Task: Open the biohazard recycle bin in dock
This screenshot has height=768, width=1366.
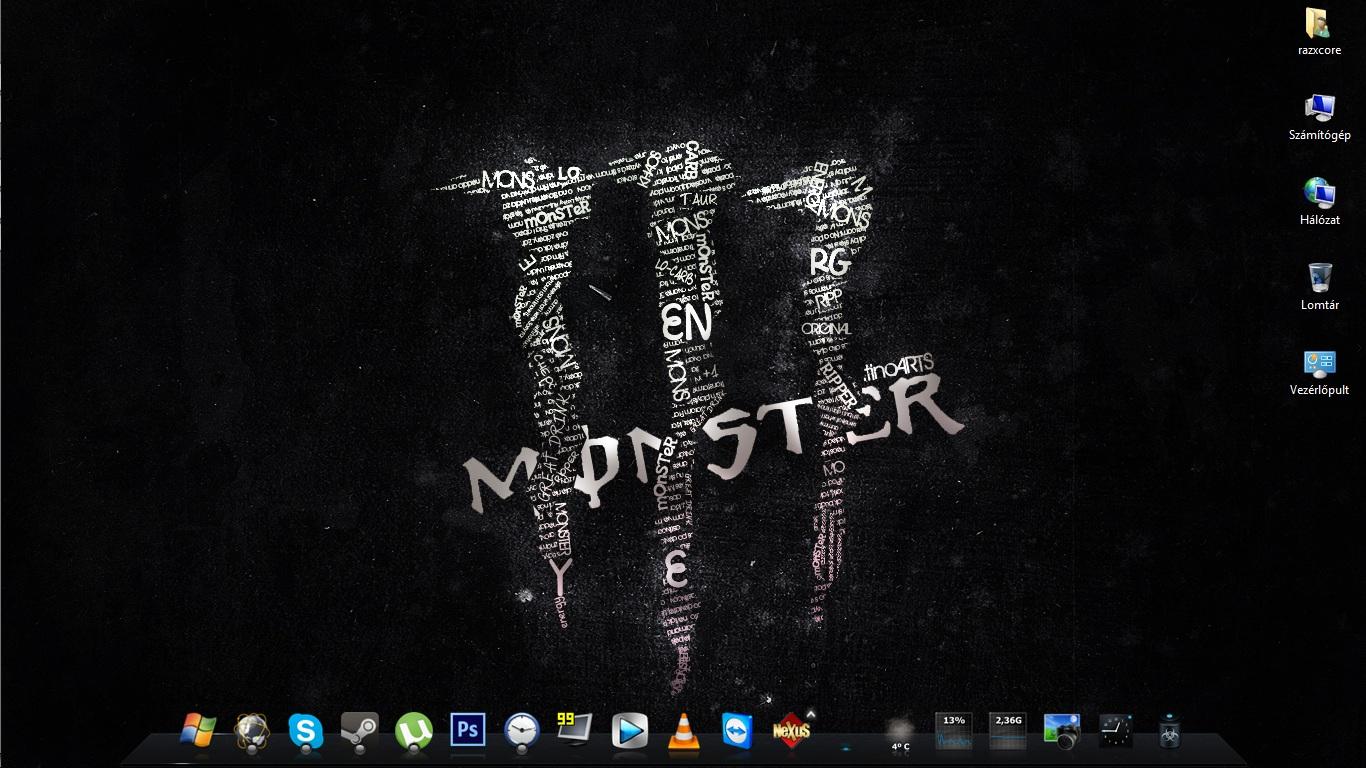Action: pyautogui.click(x=1170, y=731)
